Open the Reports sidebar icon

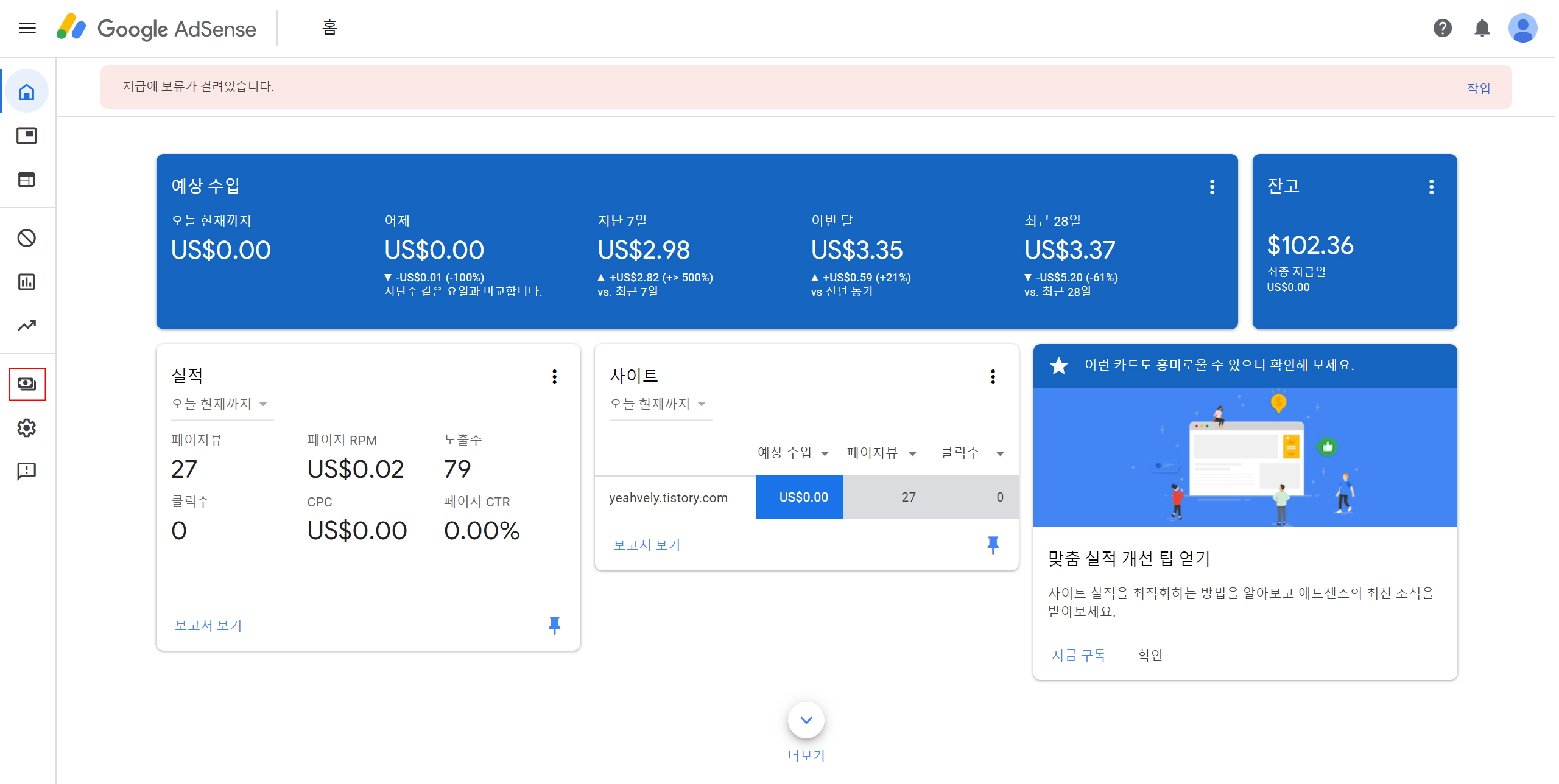click(27, 282)
